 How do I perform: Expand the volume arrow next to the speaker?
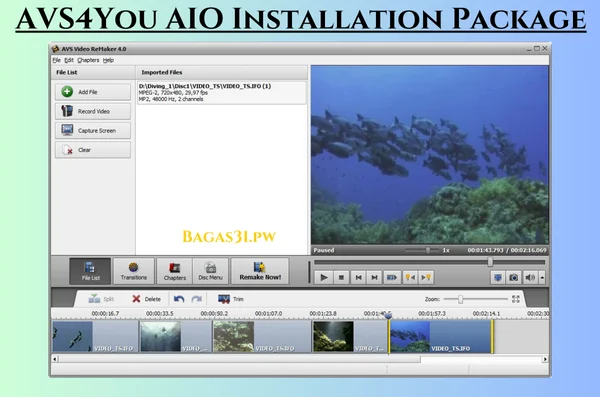pyautogui.click(x=542, y=277)
